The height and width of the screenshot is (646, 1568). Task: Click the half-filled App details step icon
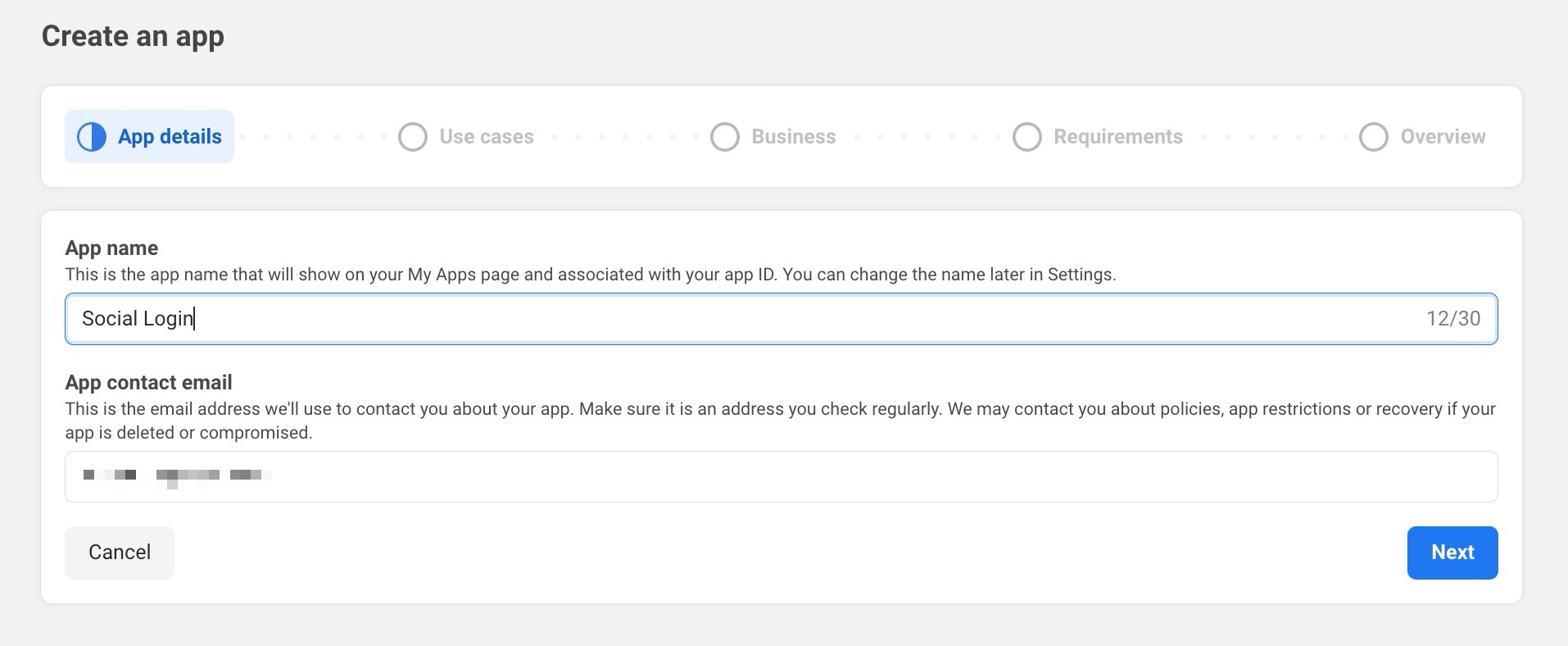point(92,137)
